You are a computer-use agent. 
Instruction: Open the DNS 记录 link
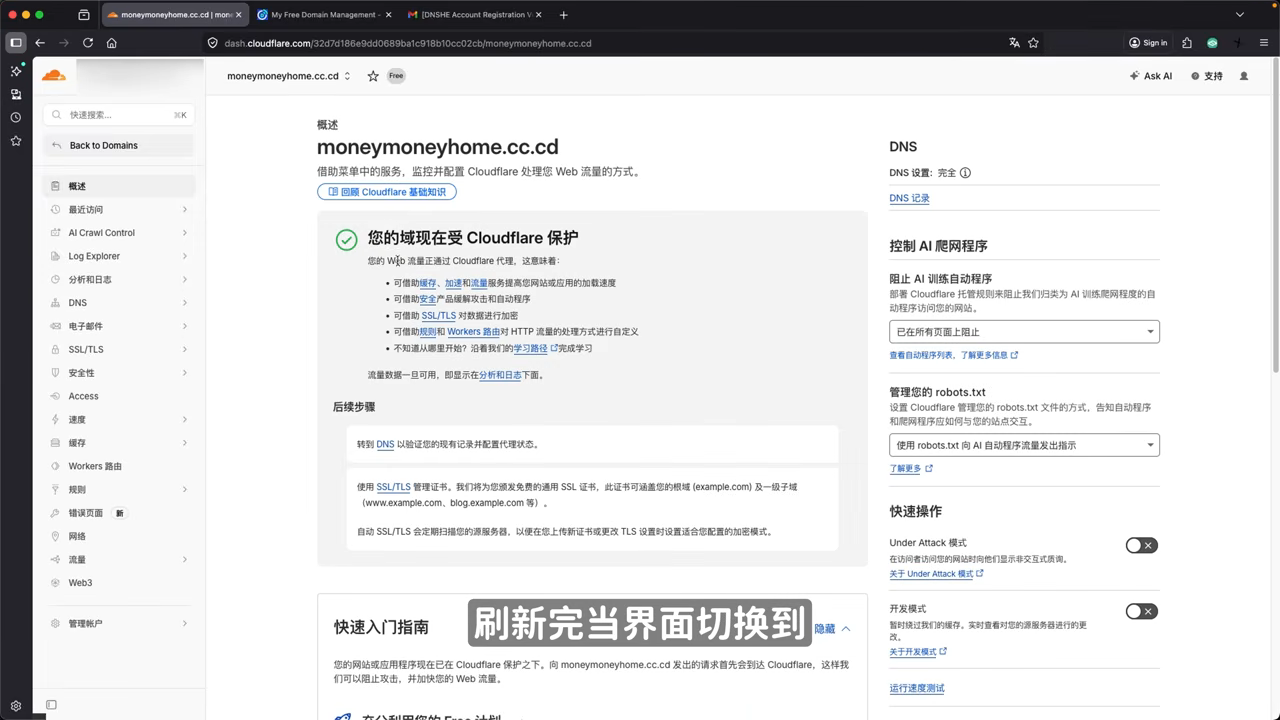point(909,198)
